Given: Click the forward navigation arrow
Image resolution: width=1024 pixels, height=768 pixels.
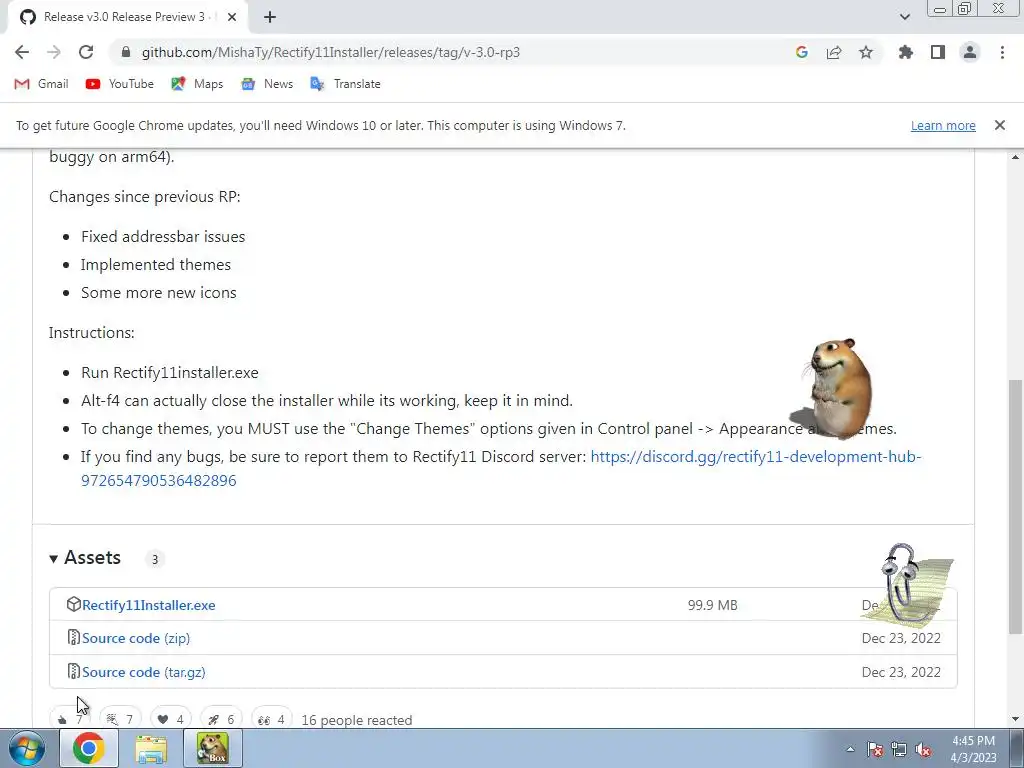Looking at the screenshot, I should (x=54, y=52).
